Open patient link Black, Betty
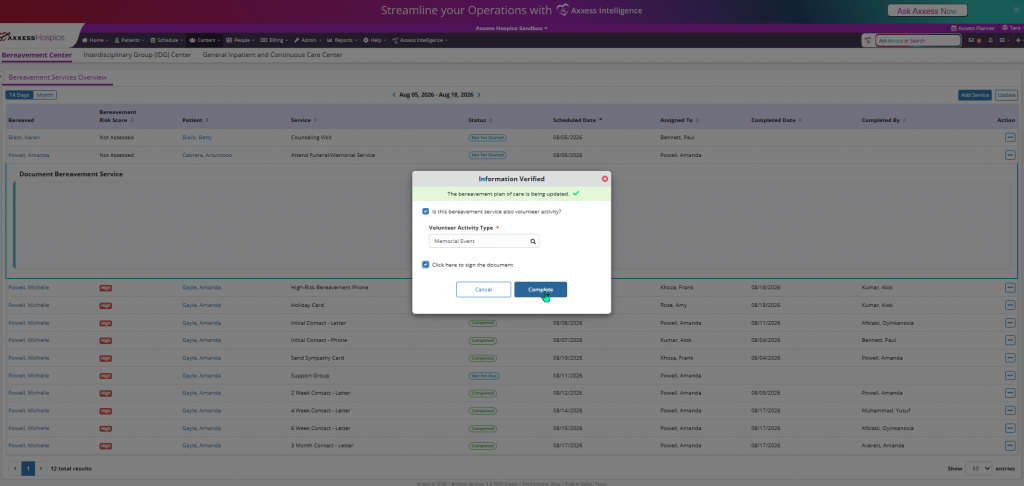The image size is (1024, 486). tap(197, 138)
